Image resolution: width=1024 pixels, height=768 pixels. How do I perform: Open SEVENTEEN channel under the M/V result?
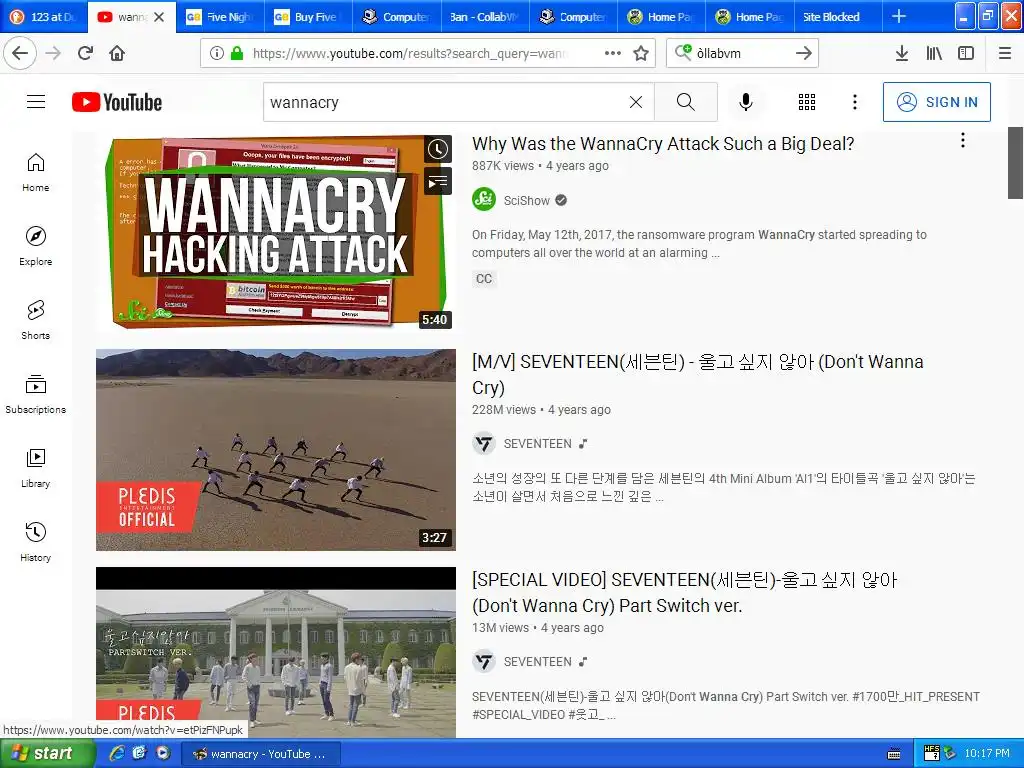point(537,444)
